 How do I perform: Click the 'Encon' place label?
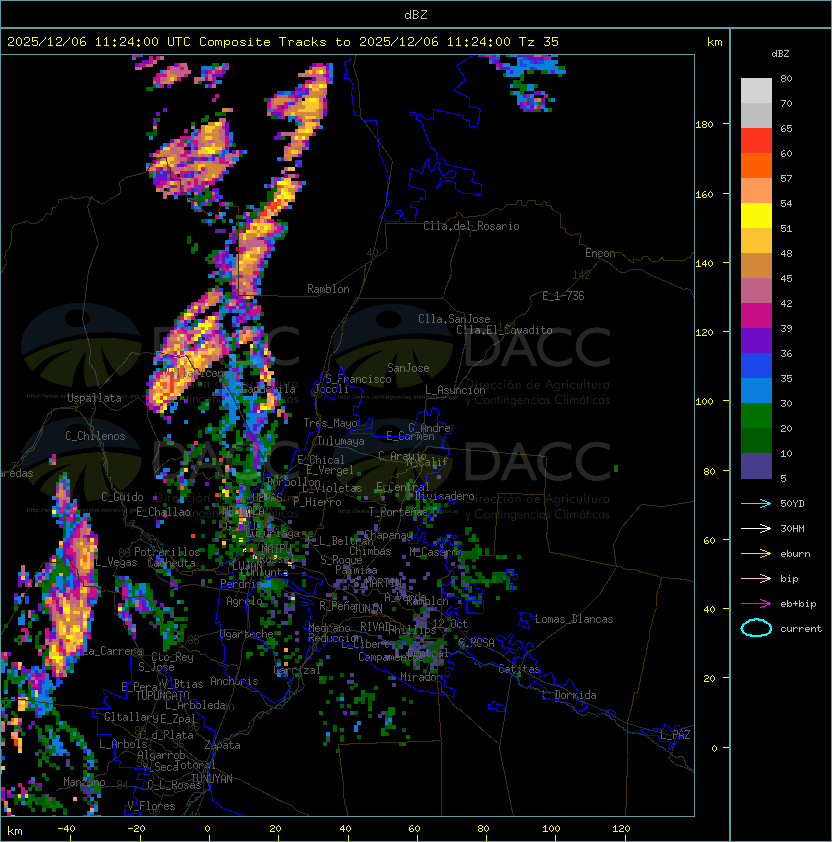pyautogui.click(x=600, y=253)
